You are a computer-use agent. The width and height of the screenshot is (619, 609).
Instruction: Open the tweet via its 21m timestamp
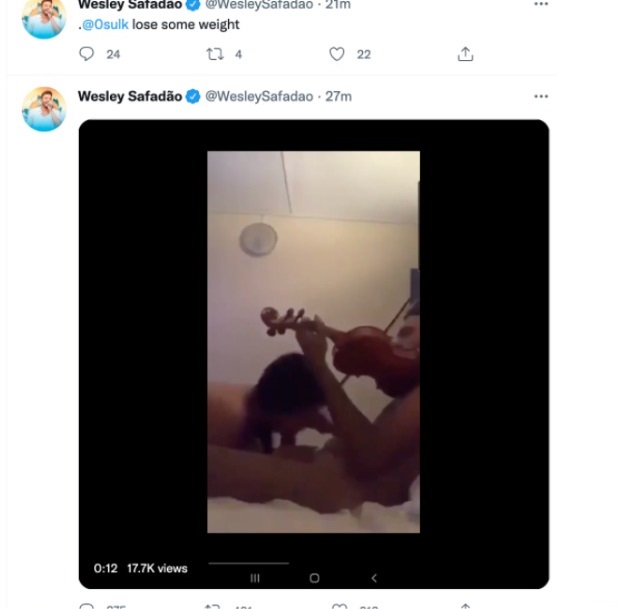tap(338, 4)
